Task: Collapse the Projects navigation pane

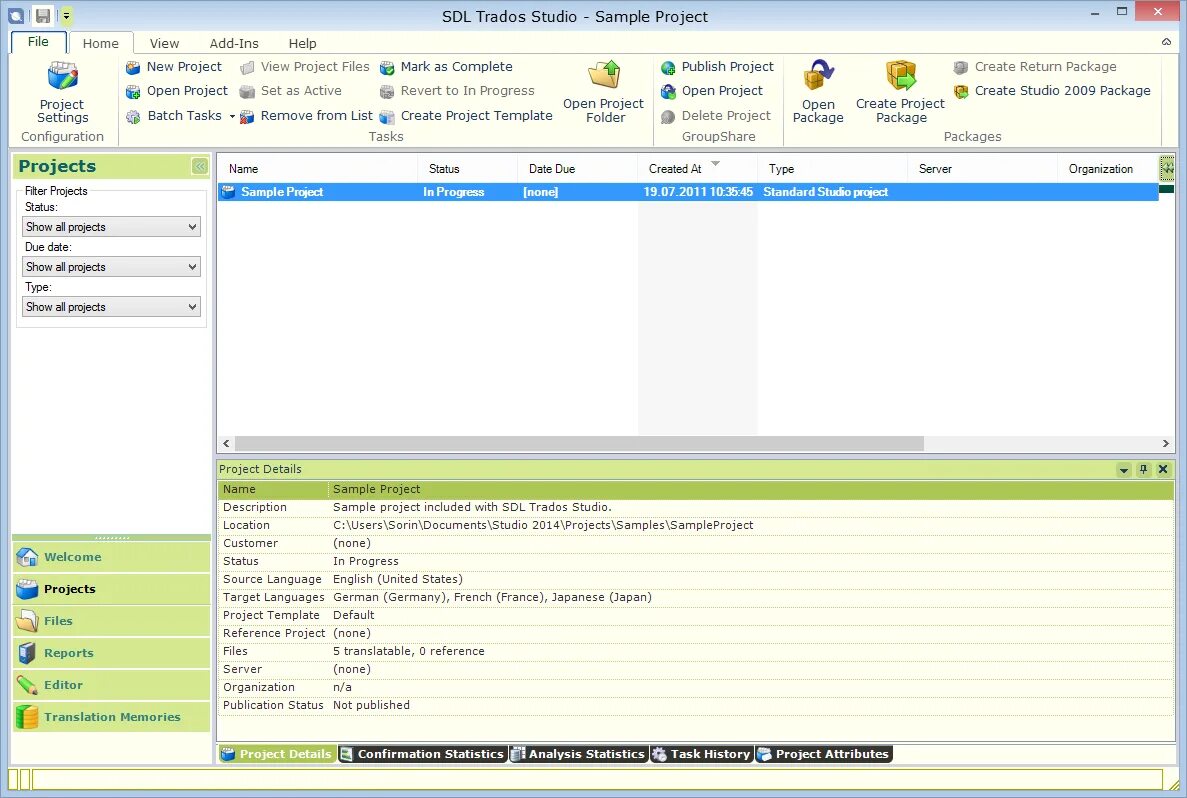Action: tap(200, 166)
